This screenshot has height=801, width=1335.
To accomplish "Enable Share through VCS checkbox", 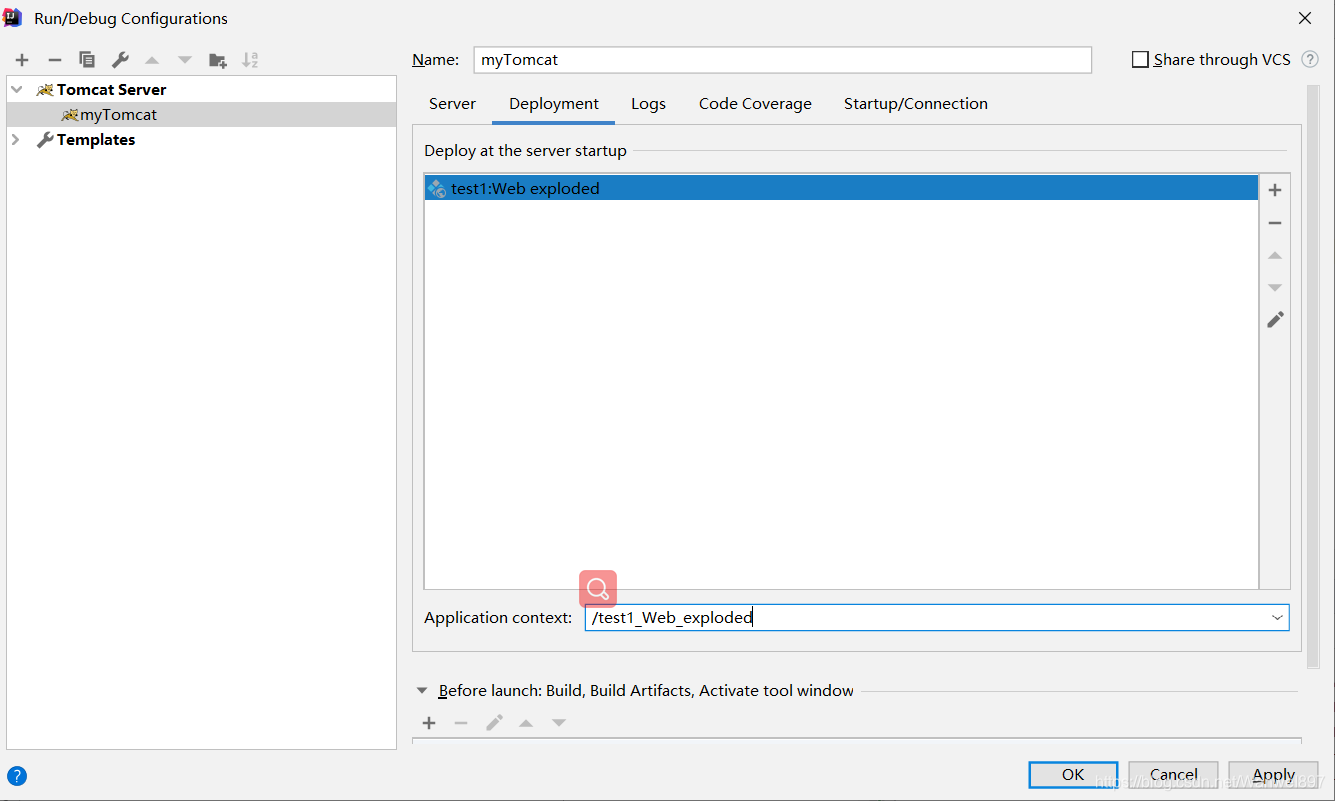I will point(1140,60).
